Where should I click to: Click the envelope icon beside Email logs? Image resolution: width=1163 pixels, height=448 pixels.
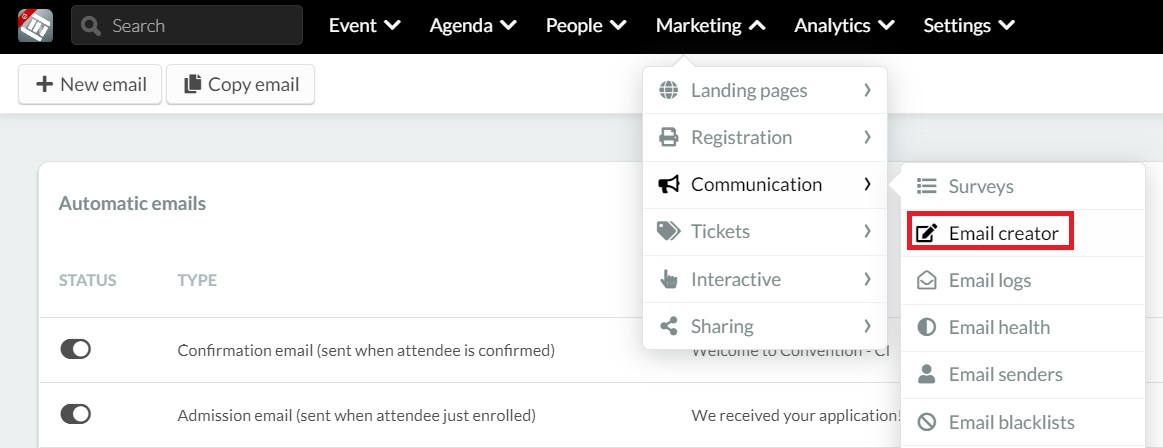click(926, 280)
